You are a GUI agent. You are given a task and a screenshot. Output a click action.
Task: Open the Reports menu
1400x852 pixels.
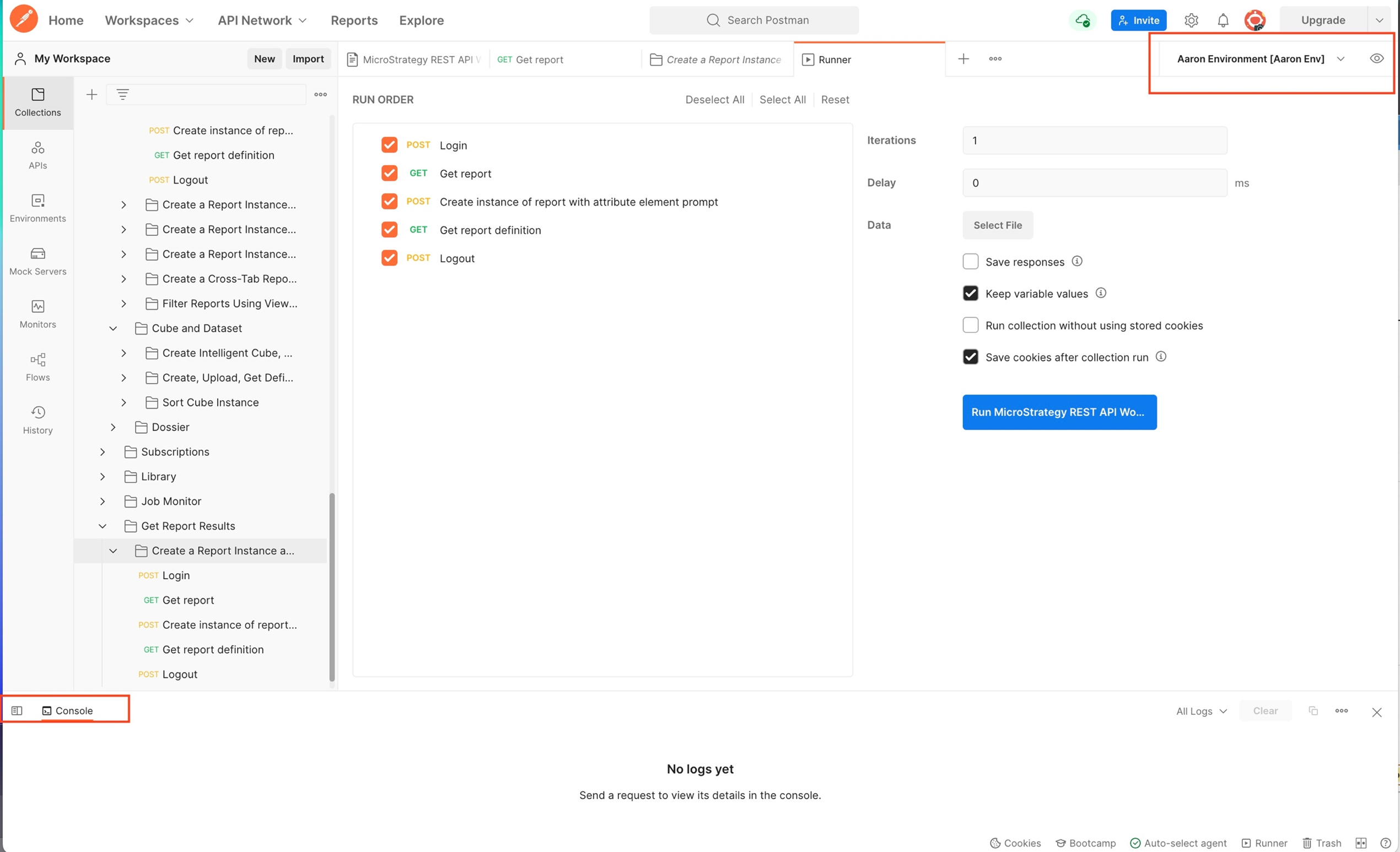tap(354, 20)
